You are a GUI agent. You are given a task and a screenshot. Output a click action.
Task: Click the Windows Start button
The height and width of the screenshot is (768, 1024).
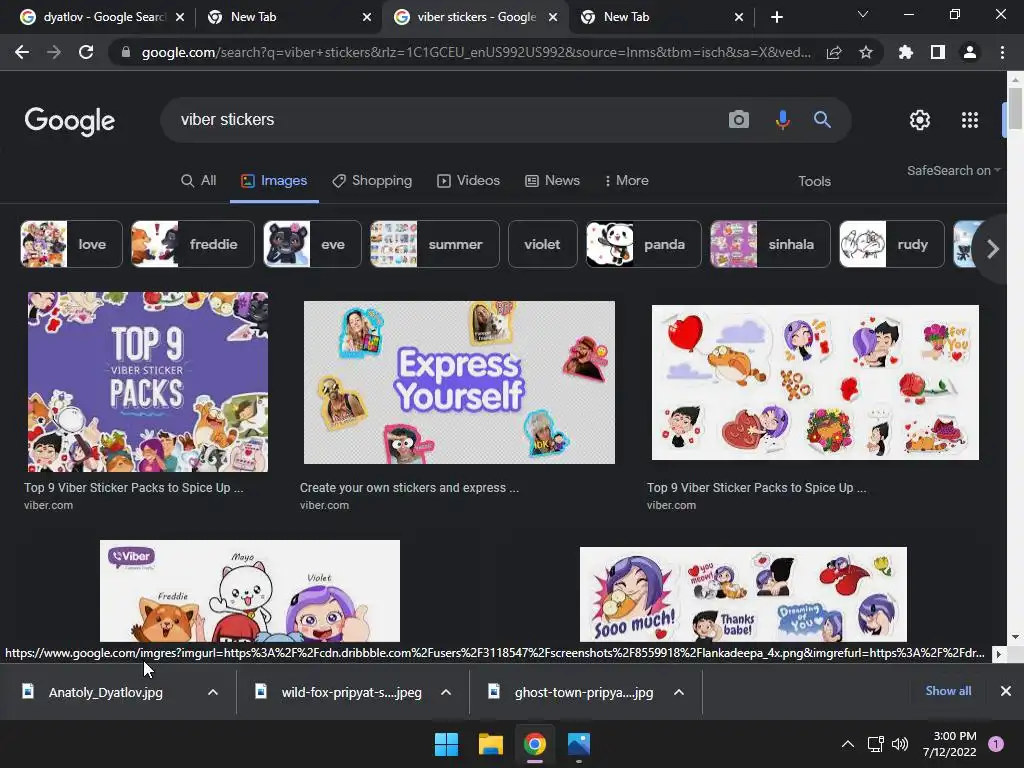(447, 744)
